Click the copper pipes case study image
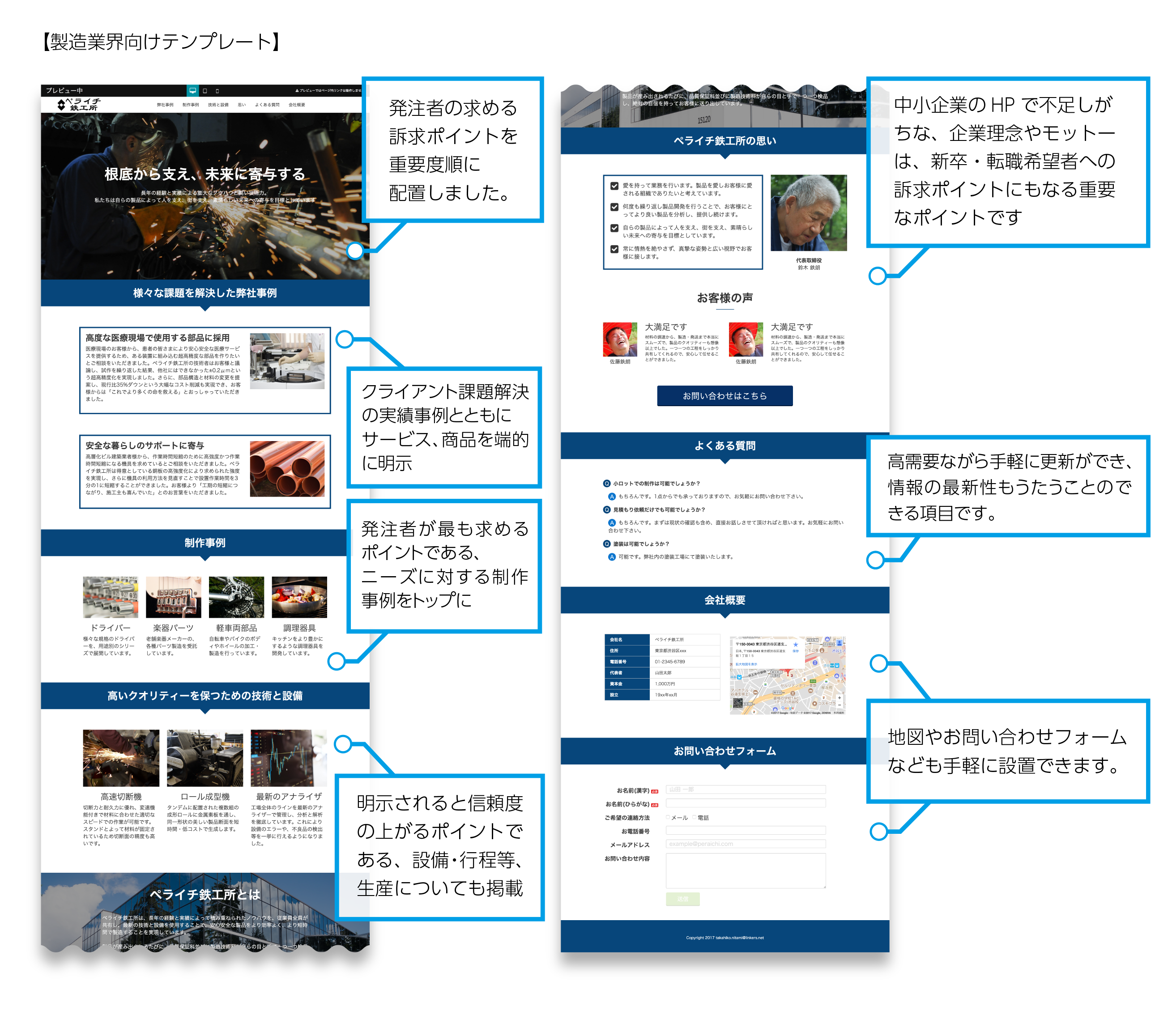The width and height of the screenshot is (1172, 1036). click(x=287, y=468)
